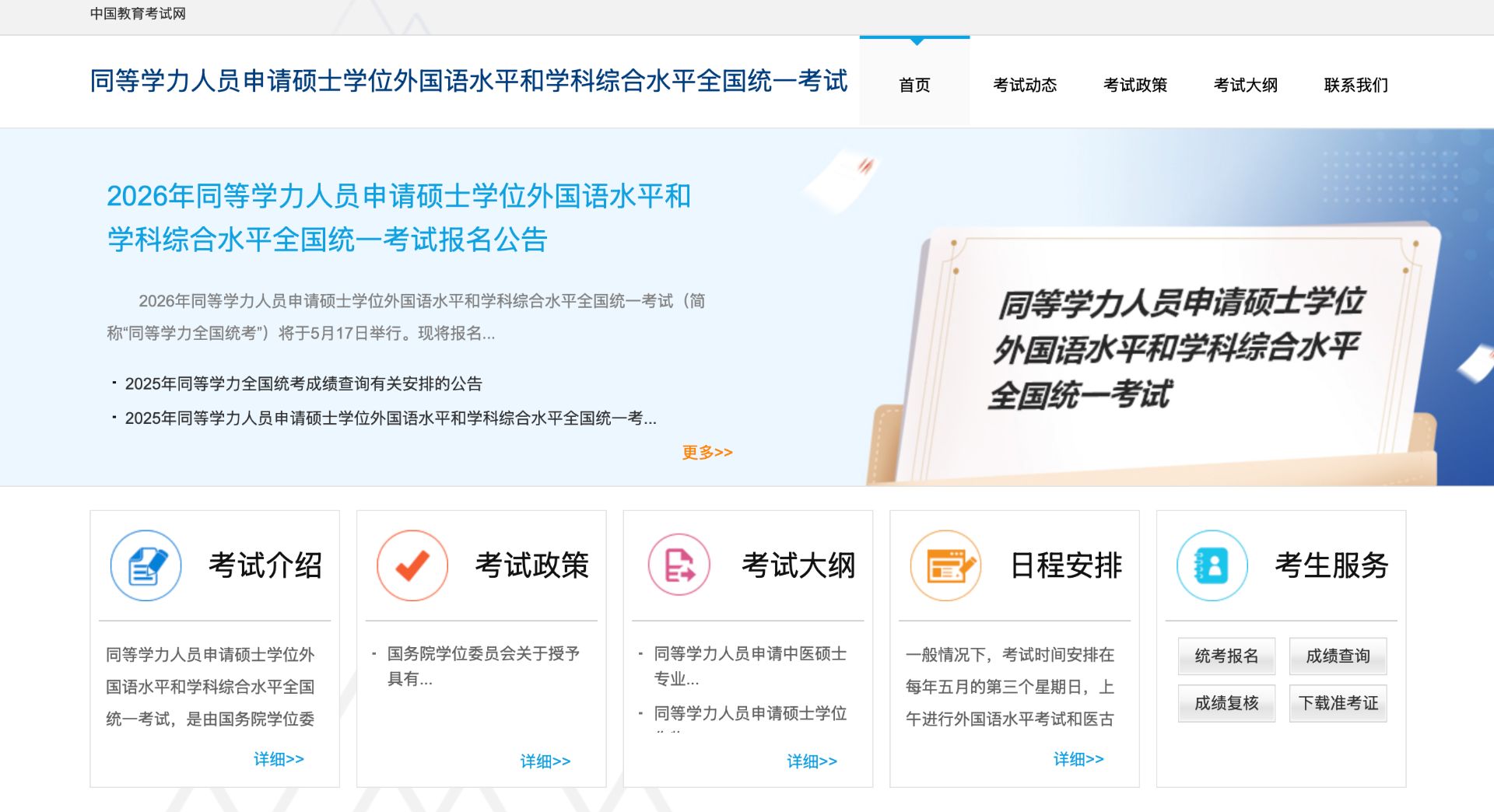Open 2026年 exam registration announcement headline

[x=398, y=218]
